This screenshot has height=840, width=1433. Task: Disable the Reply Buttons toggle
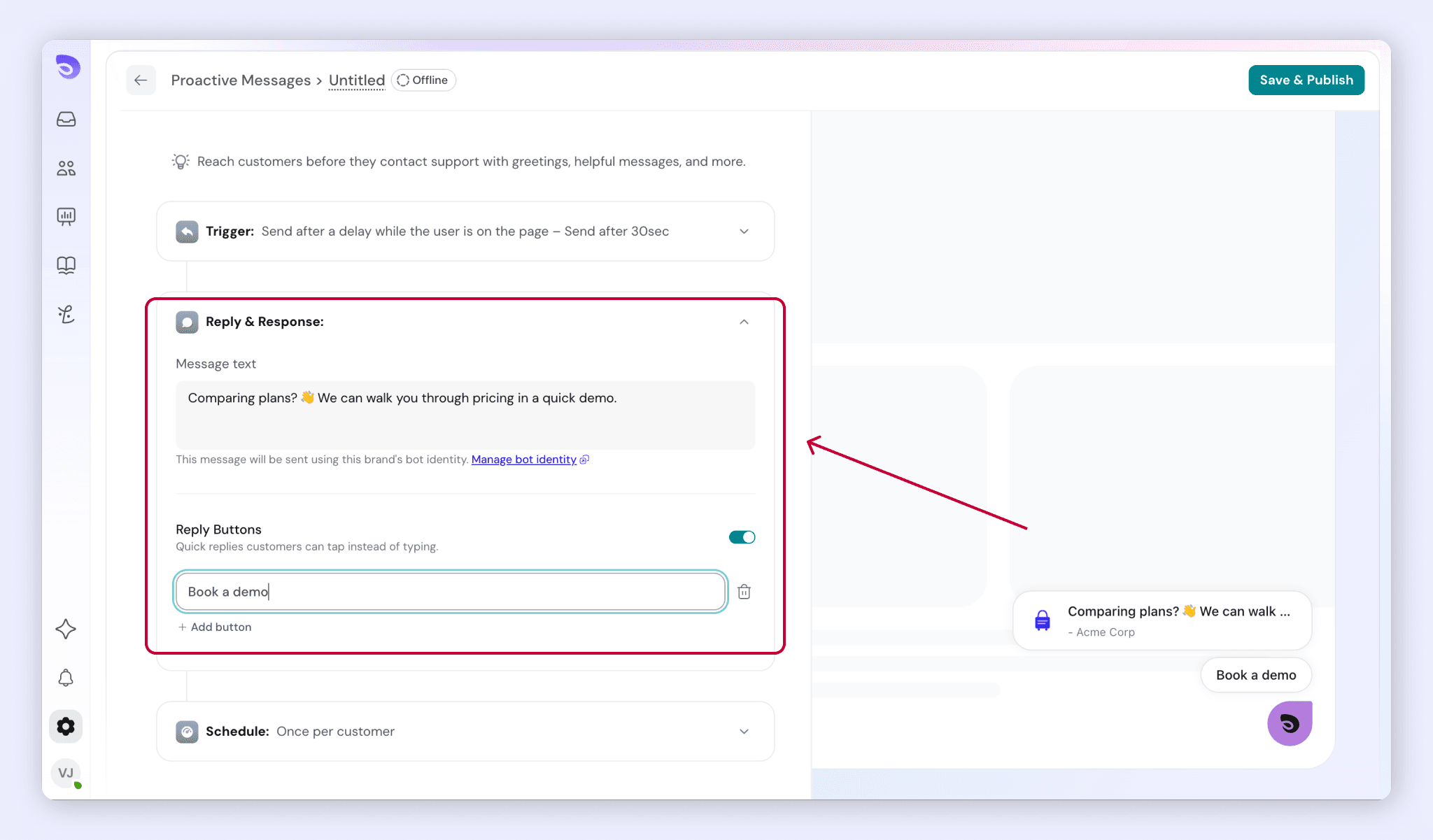pyautogui.click(x=742, y=537)
